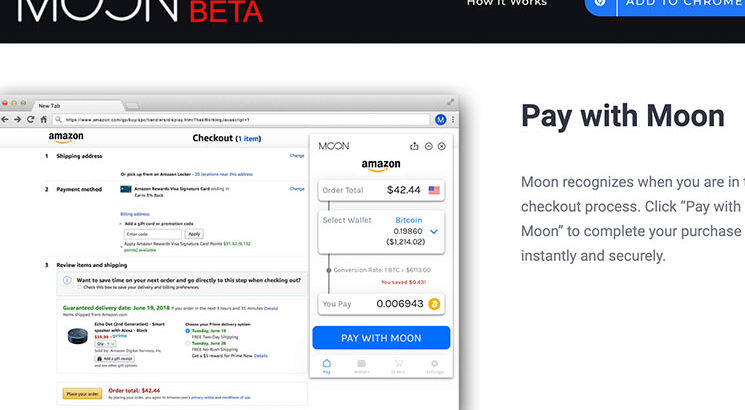Click the Place your order button

[x=82, y=393]
